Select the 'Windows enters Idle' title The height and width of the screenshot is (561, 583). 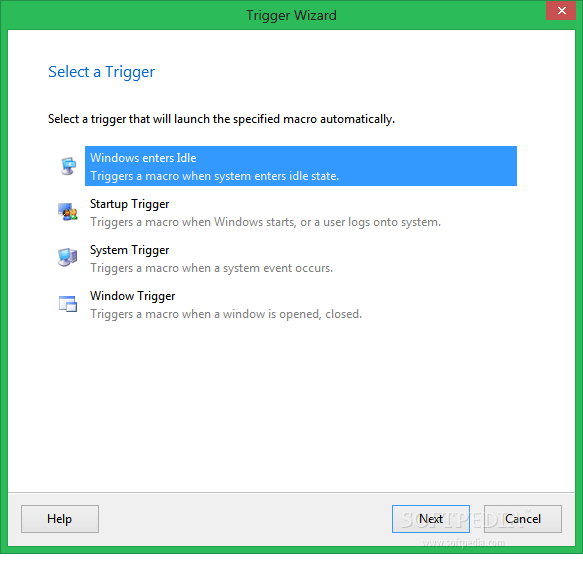click(143, 158)
